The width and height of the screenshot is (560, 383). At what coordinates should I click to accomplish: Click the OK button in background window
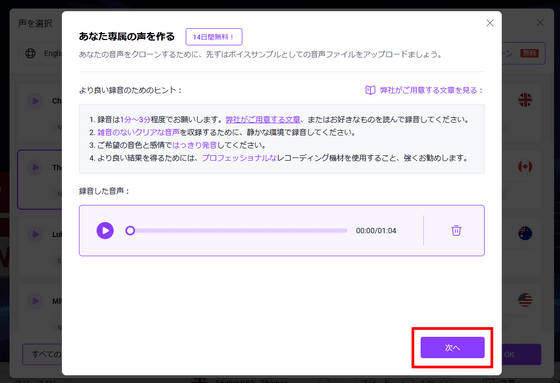pos(521,354)
